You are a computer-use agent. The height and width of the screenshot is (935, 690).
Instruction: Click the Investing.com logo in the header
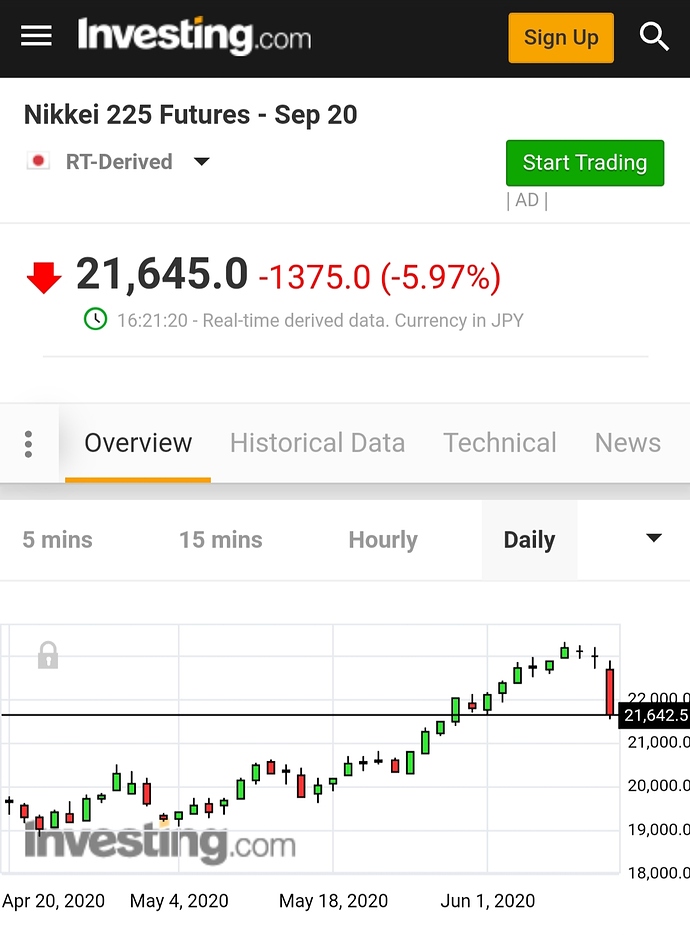(194, 36)
